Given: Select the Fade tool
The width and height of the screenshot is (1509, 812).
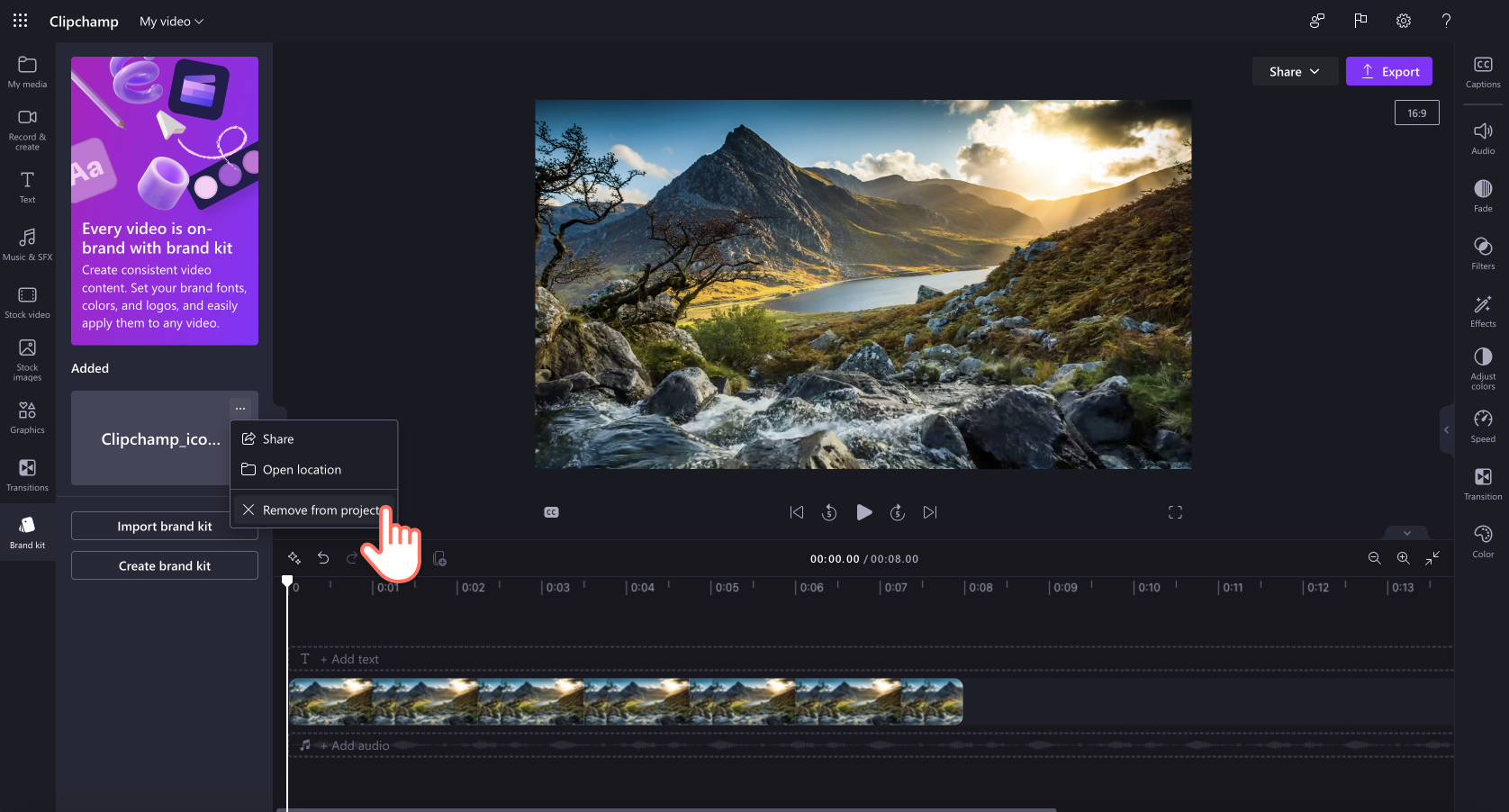Looking at the screenshot, I should pyautogui.click(x=1482, y=193).
